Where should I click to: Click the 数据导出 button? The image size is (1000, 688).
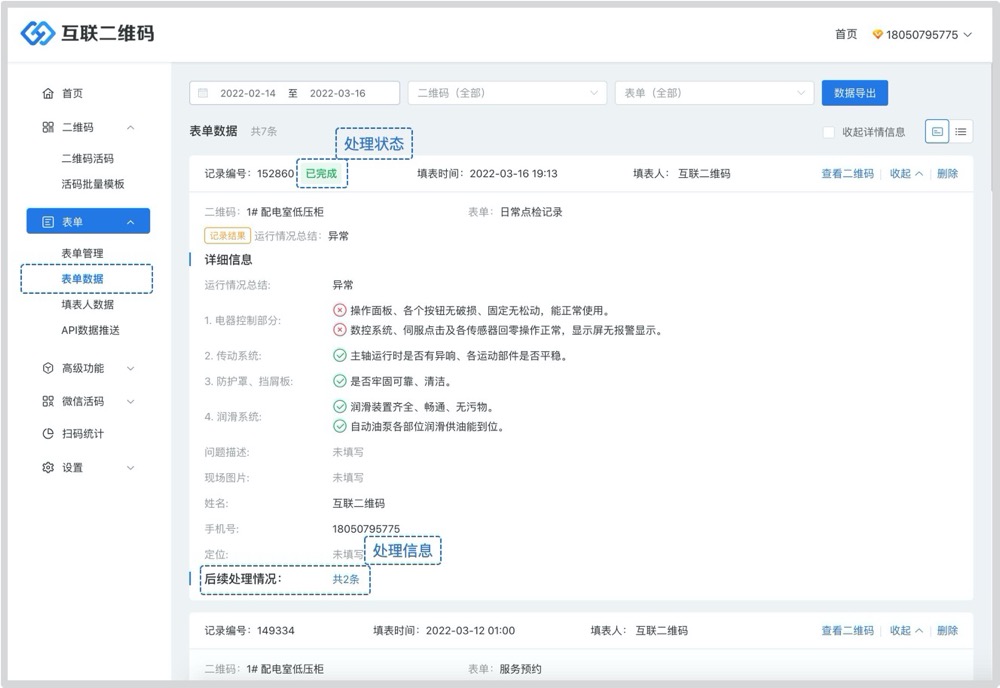click(854, 93)
